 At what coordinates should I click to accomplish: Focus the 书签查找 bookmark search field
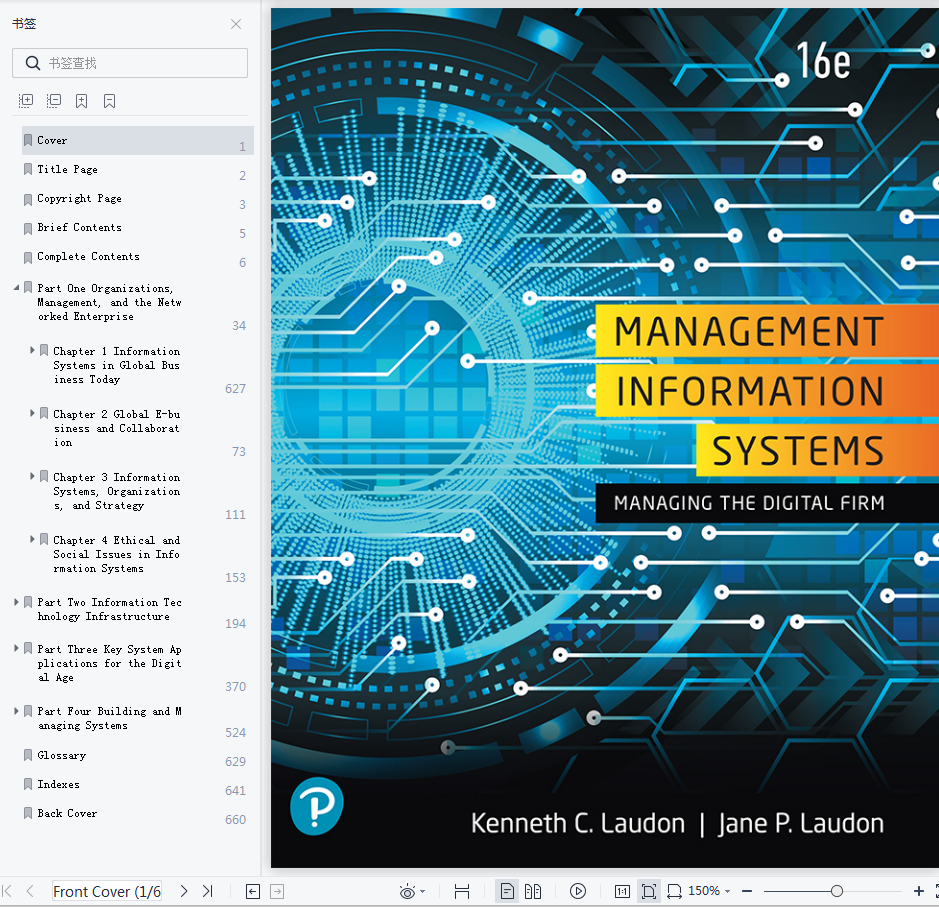point(130,63)
